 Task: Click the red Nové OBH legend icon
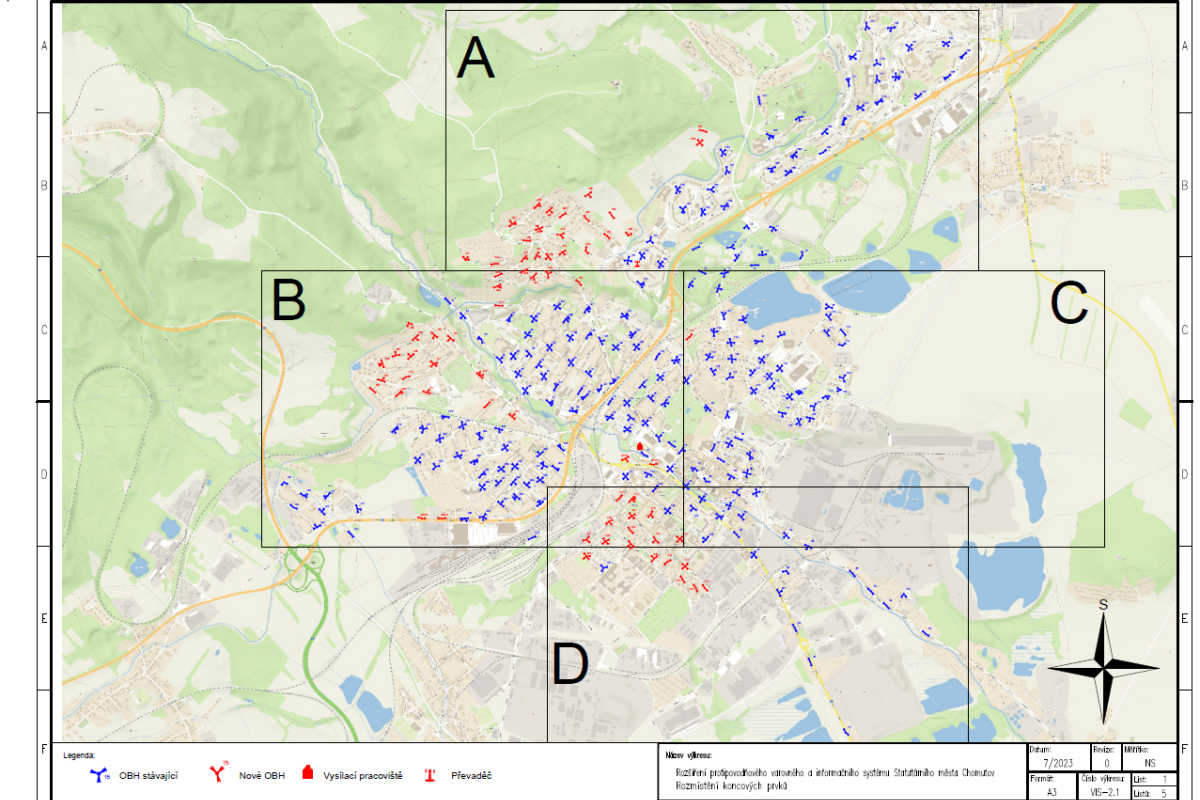click(x=218, y=773)
